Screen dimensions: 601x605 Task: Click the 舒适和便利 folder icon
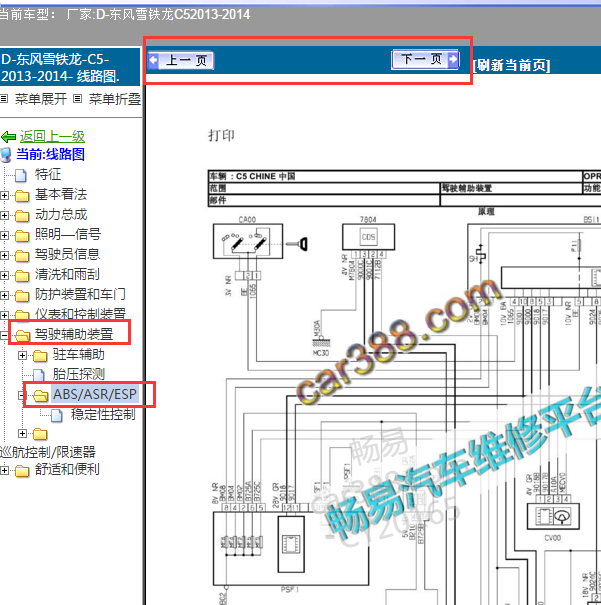point(22,471)
